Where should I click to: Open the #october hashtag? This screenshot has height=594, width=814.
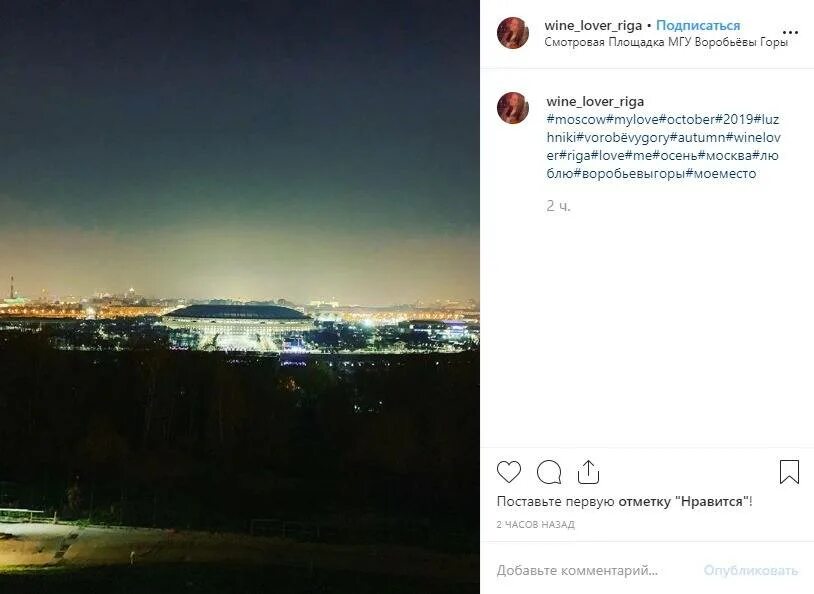pos(687,119)
